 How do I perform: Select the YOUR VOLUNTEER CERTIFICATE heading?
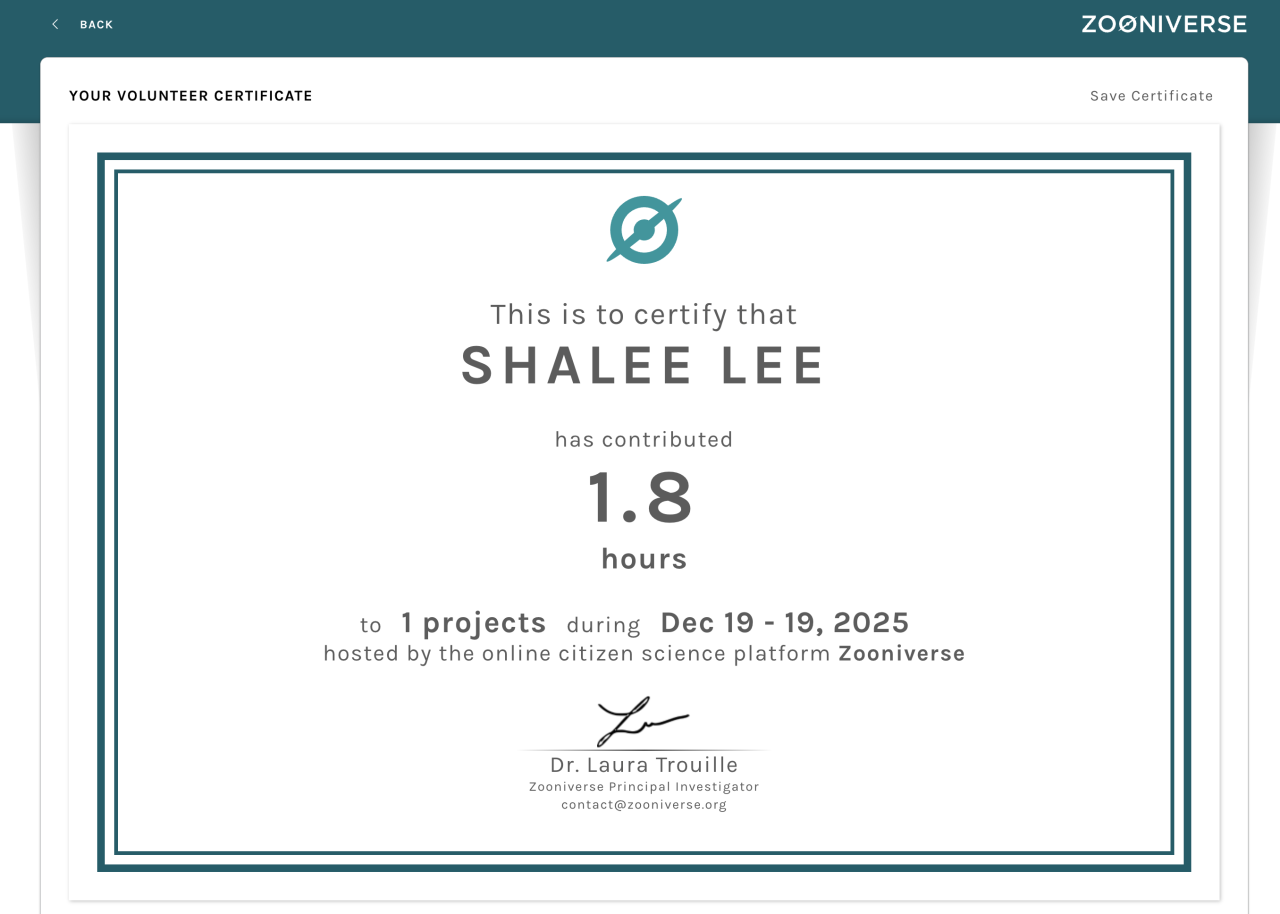point(191,96)
